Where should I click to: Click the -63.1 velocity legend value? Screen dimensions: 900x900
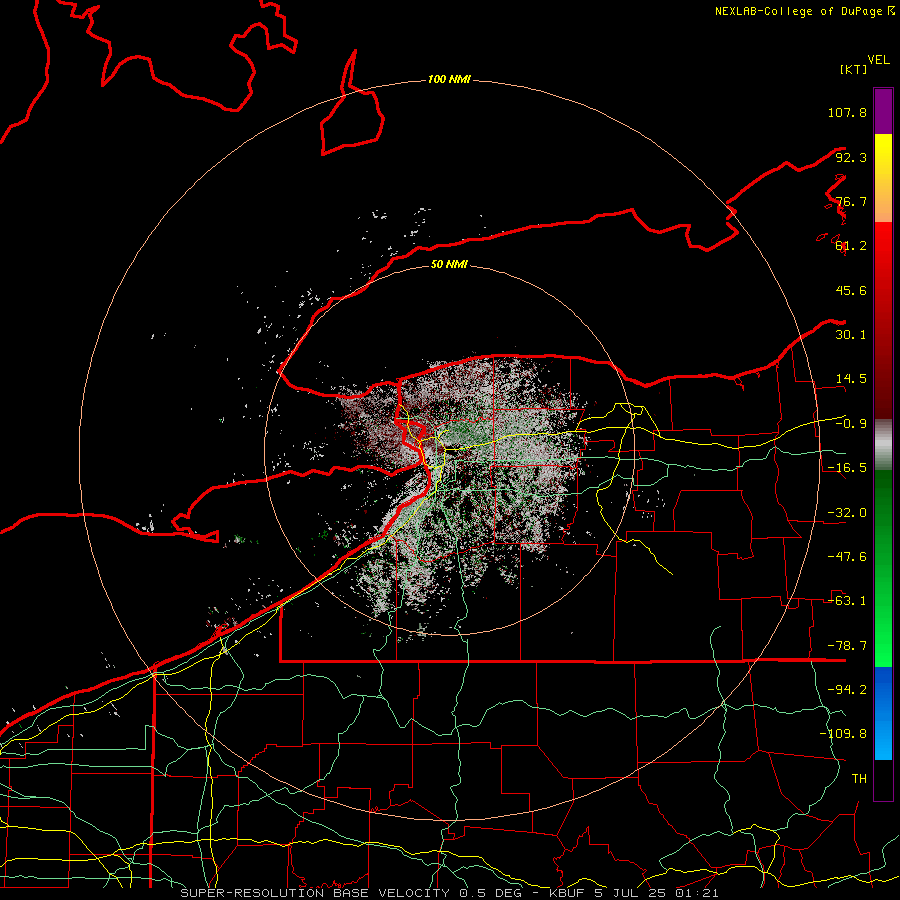pos(847,601)
